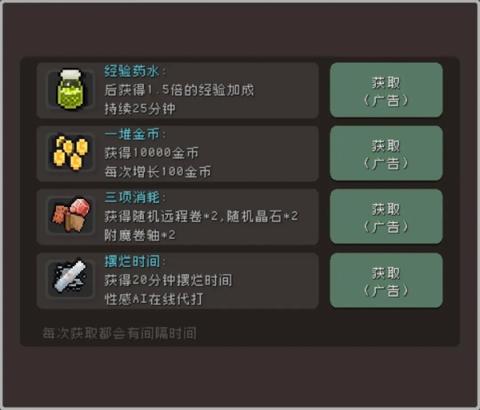Click the three consumables scroll and crystal icon

point(71,215)
